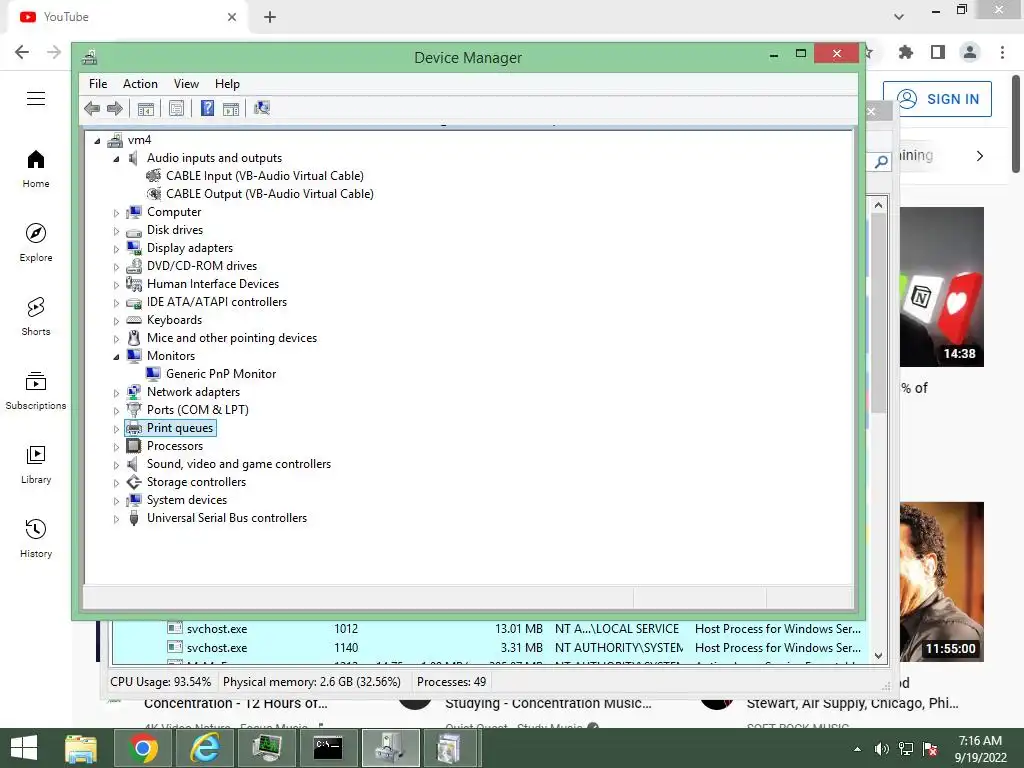Viewport: 1024px width, 768px height.
Task: Expand Universal Serial Bus controllers category
Action: (116, 519)
